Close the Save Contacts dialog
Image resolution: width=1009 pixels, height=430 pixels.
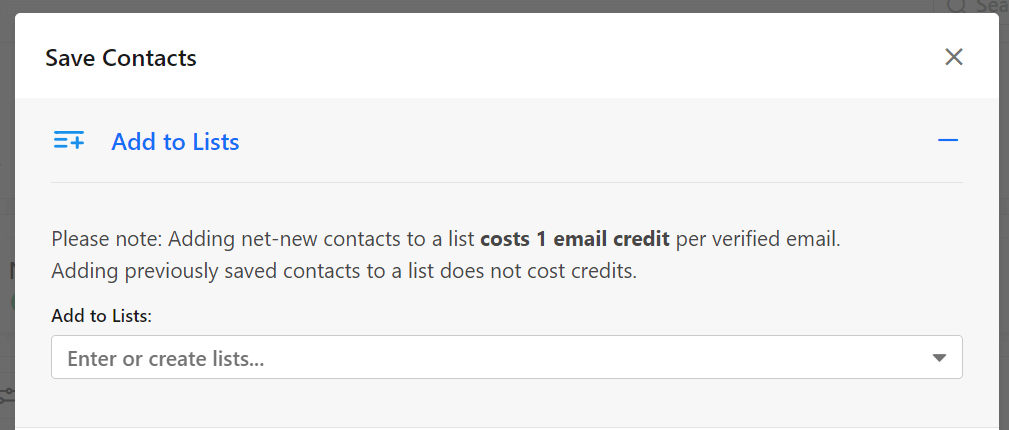[953, 57]
